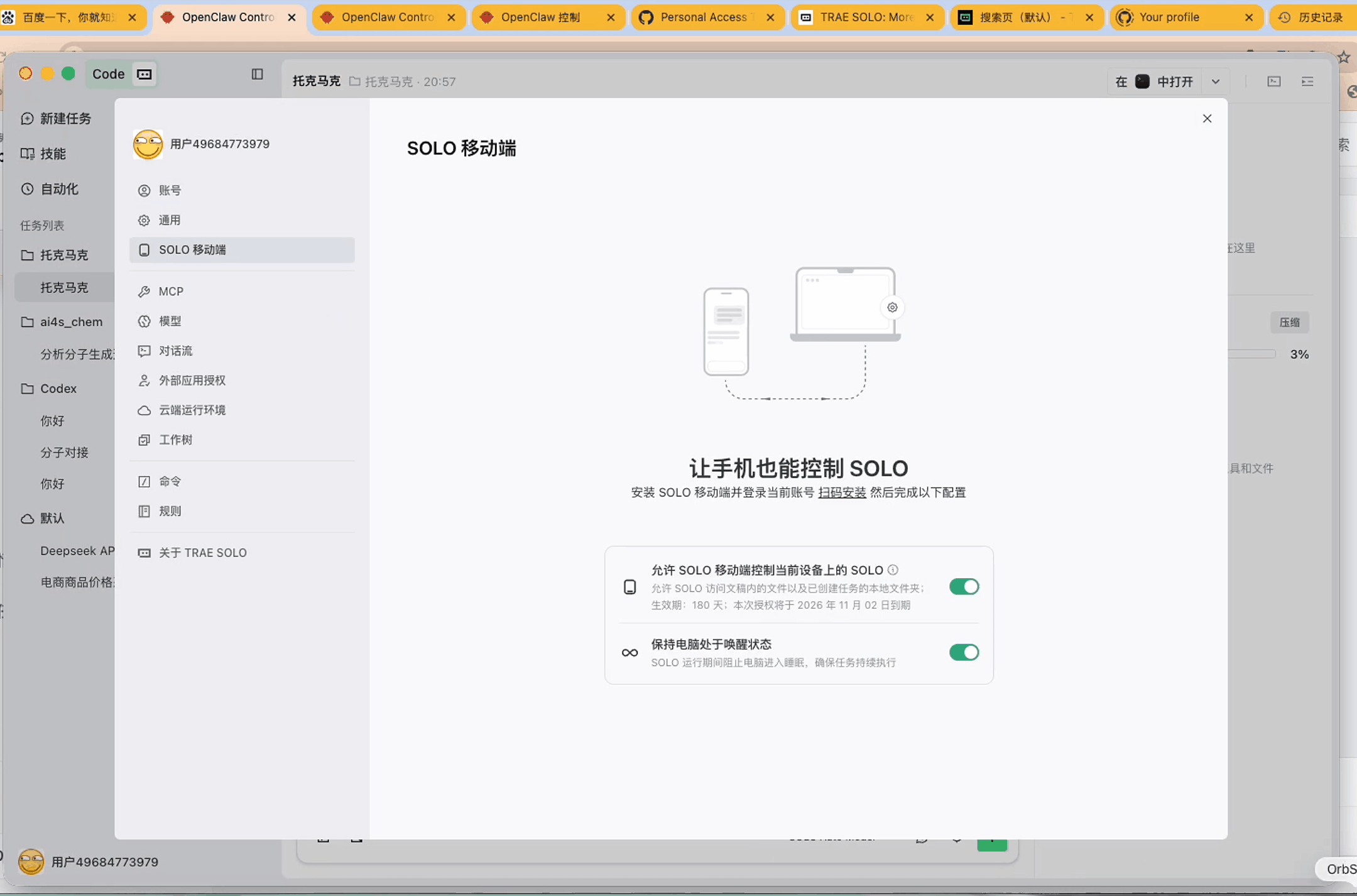Switch to the OpenClaw 控制 browser tab
Screen dimensions: 1357x896
[547, 18]
